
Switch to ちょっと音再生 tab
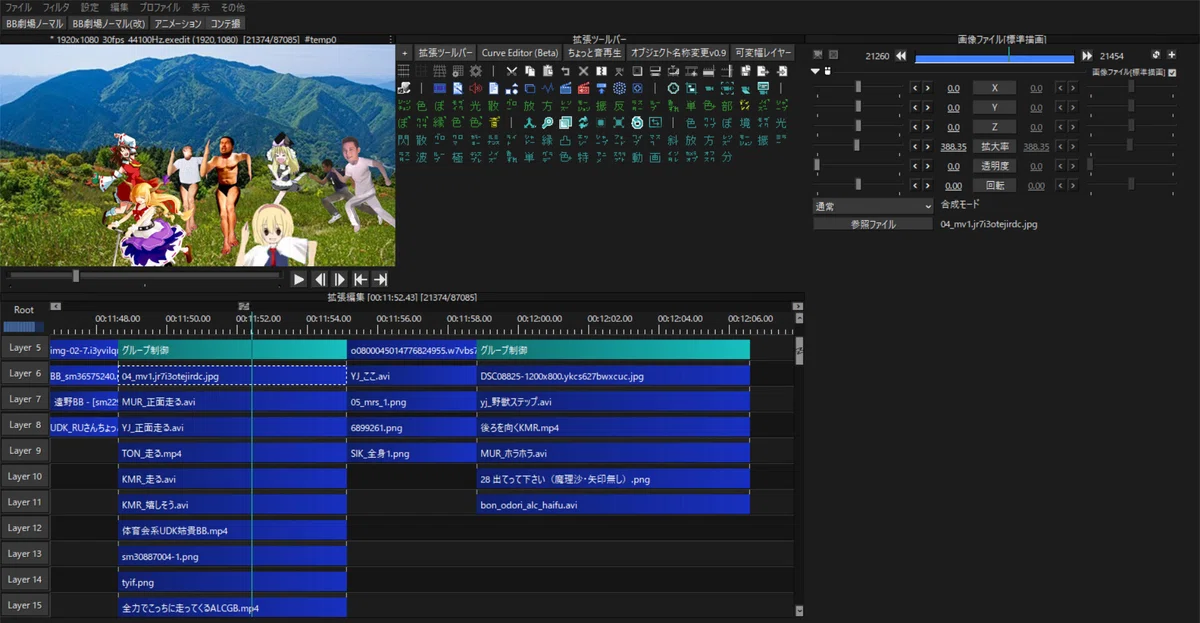click(x=594, y=52)
